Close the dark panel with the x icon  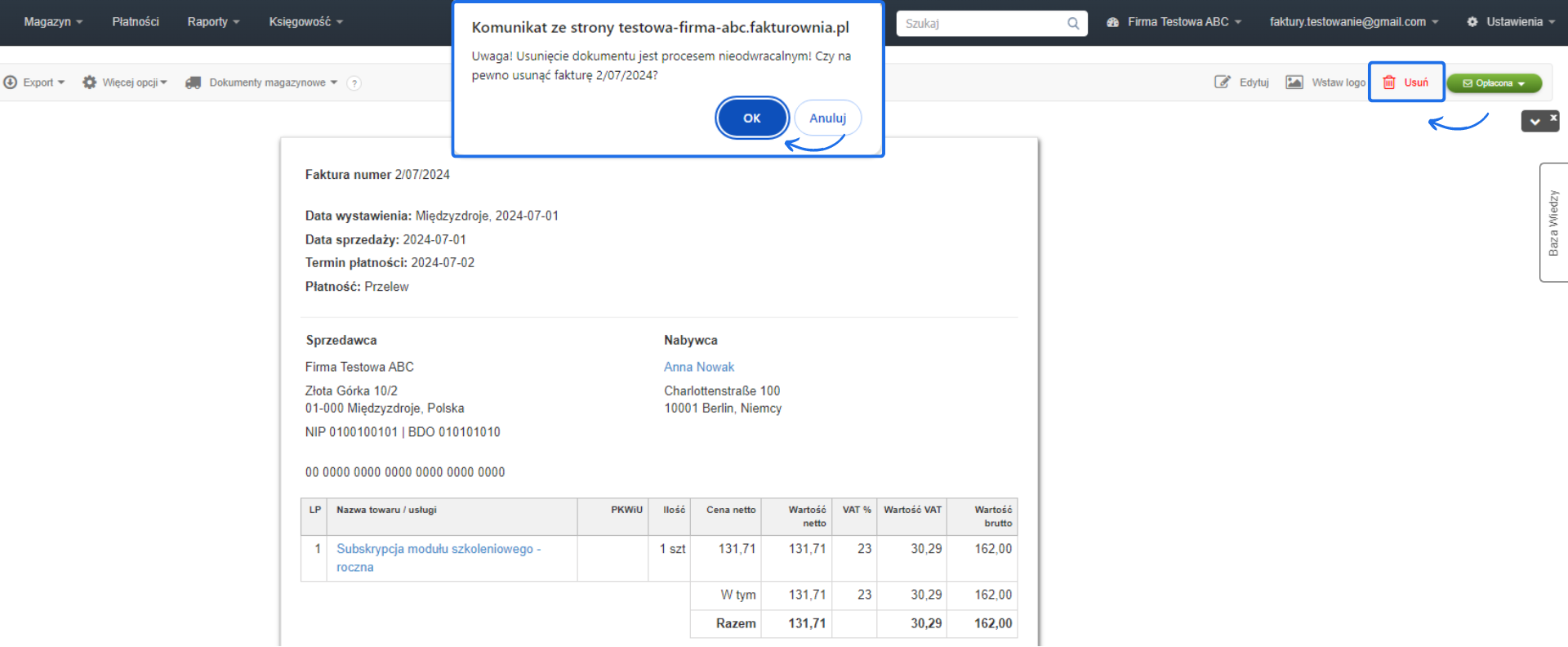(x=1553, y=118)
